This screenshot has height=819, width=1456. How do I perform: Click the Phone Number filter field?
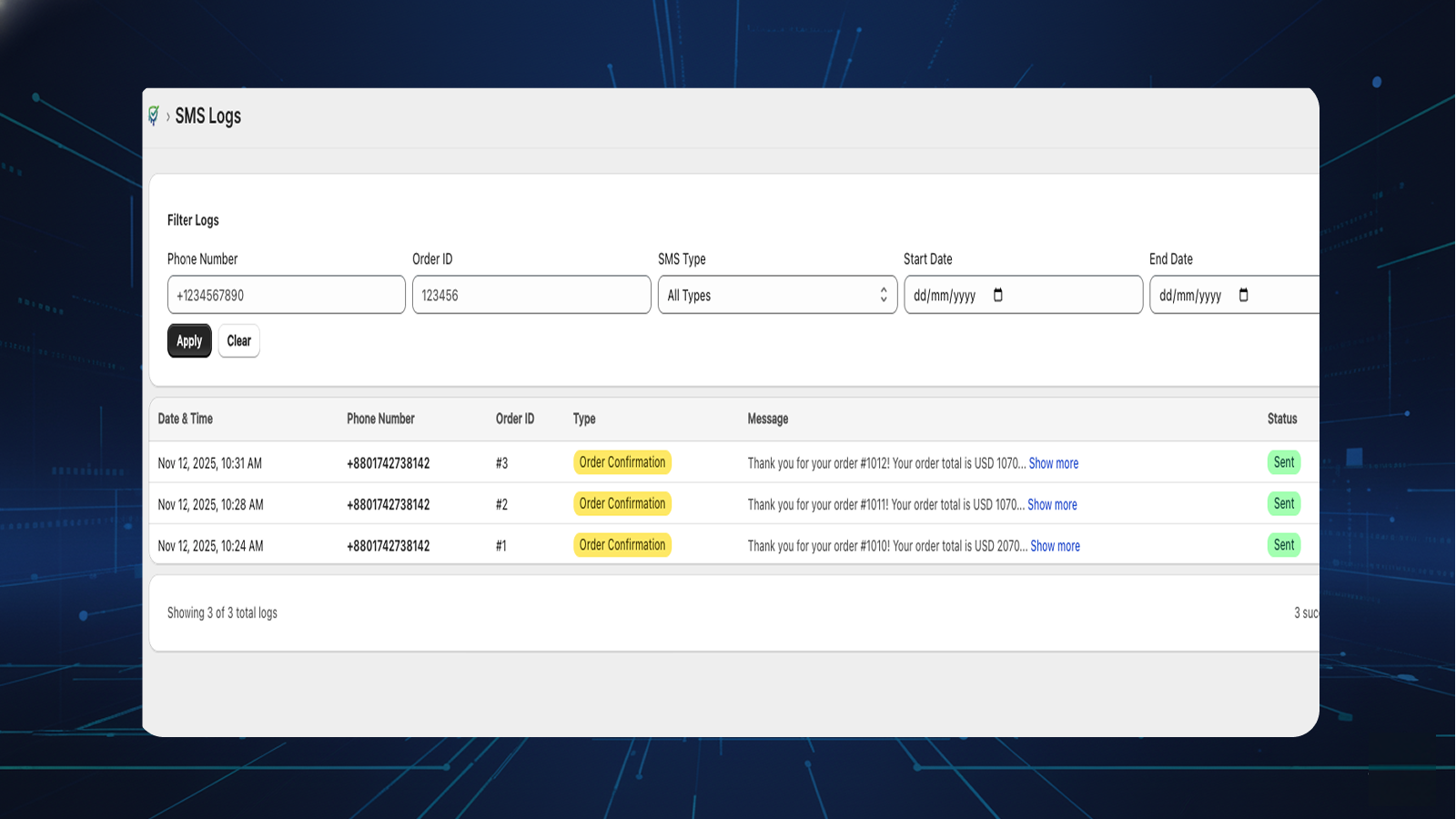(x=286, y=295)
